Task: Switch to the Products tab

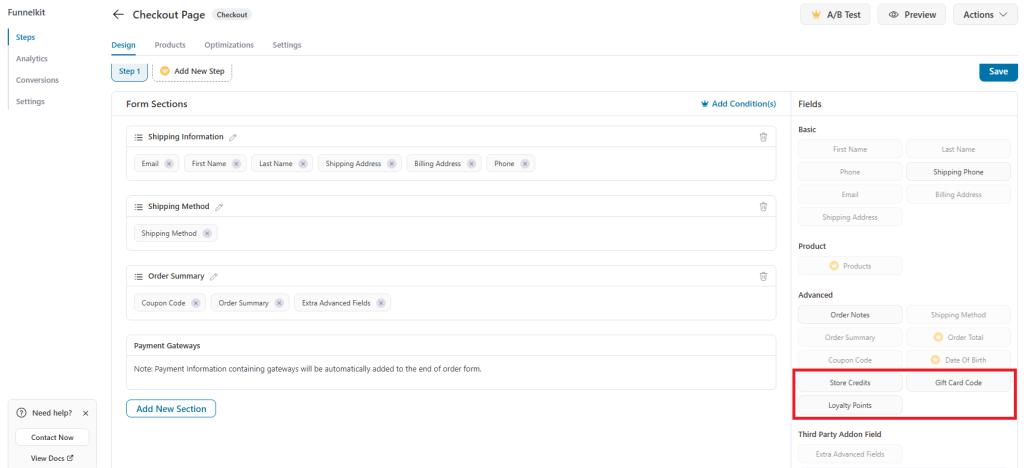Action: point(170,45)
